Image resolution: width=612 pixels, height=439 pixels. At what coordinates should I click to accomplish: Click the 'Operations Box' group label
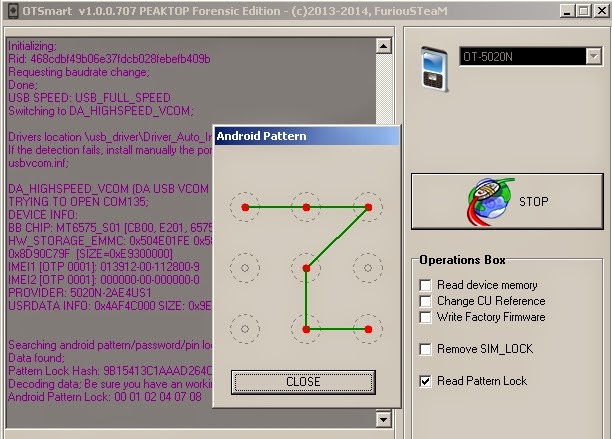pos(462,260)
